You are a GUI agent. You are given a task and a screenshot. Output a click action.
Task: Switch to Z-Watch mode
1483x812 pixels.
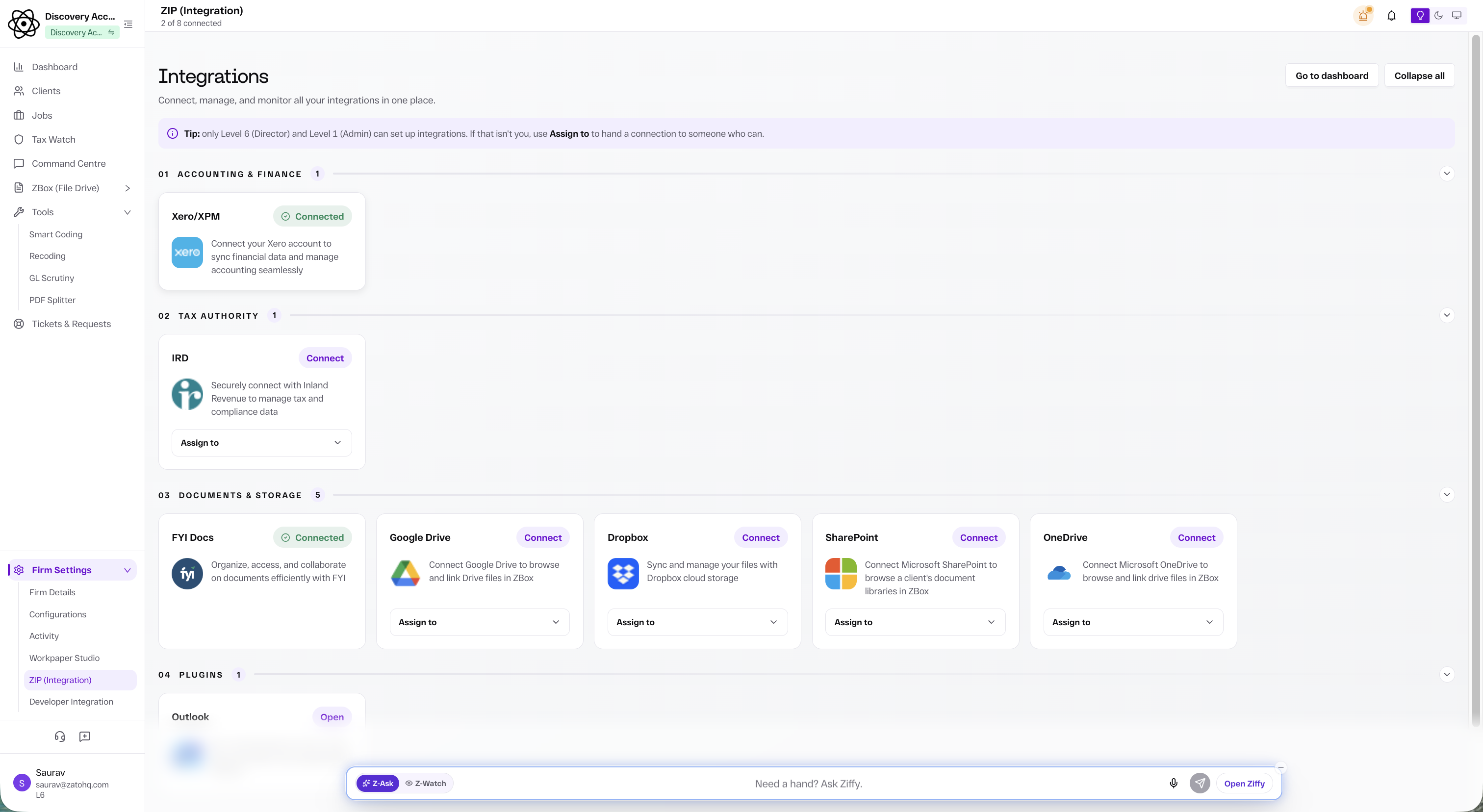tap(426, 783)
